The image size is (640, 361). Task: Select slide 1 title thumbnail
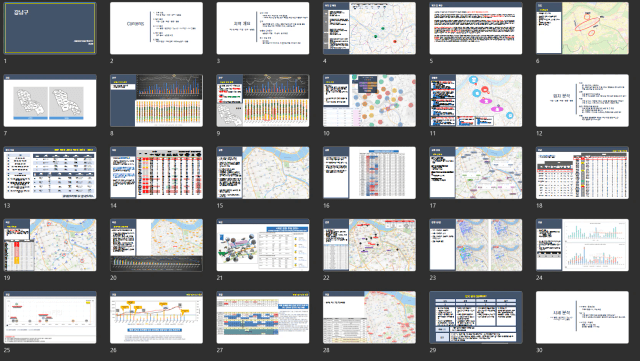click(x=50, y=28)
